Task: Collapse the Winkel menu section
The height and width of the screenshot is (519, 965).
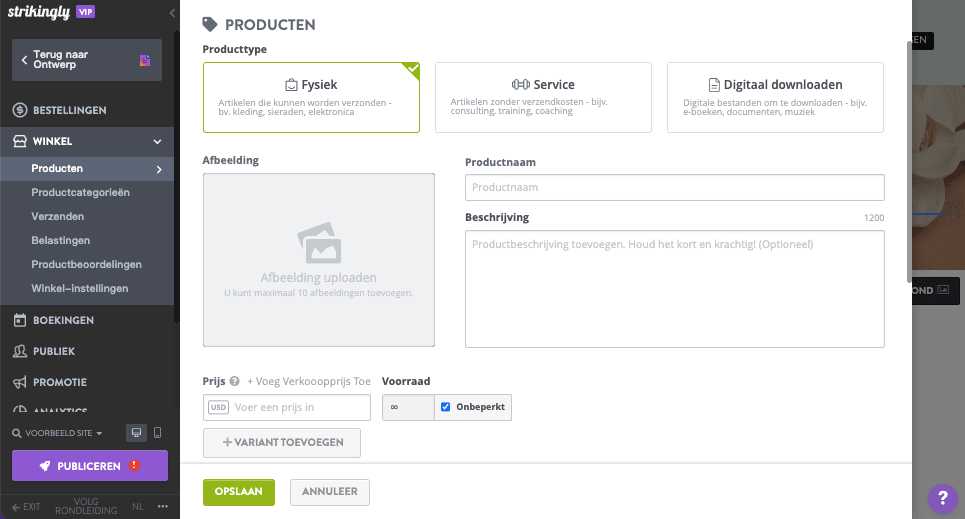Action: [157, 142]
